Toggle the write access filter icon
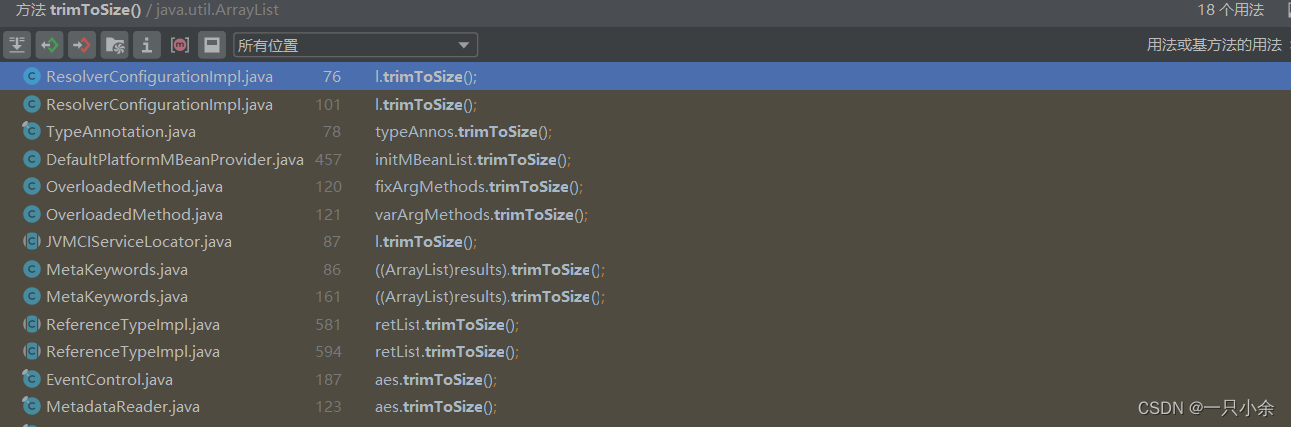Image resolution: width=1291 pixels, height=427 pixels. pyautogui.click(x=82, y=45)
